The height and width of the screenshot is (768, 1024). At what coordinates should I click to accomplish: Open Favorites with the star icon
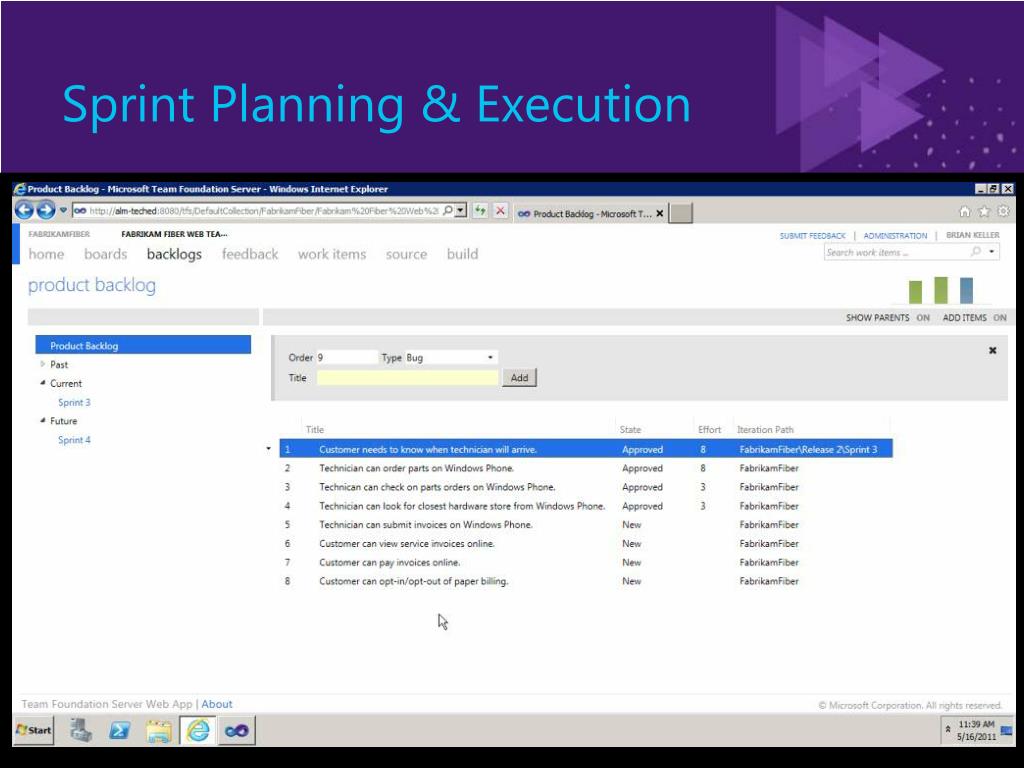[x=984, y=211]
